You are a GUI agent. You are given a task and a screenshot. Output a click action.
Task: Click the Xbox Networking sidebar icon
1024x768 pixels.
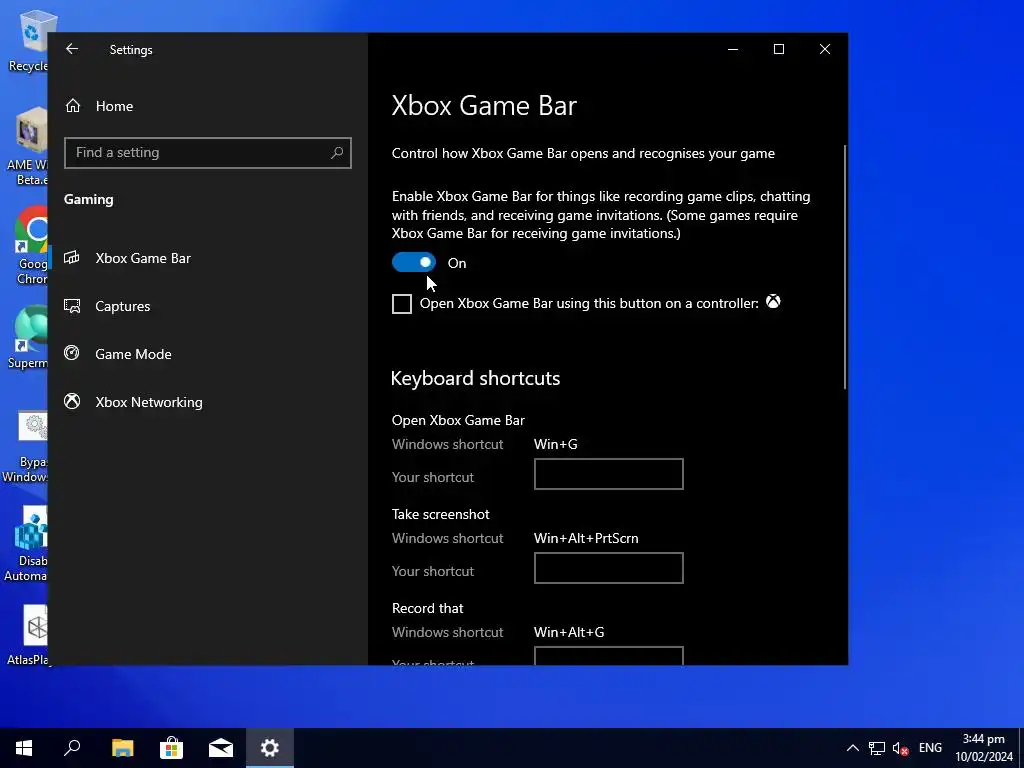72,401
